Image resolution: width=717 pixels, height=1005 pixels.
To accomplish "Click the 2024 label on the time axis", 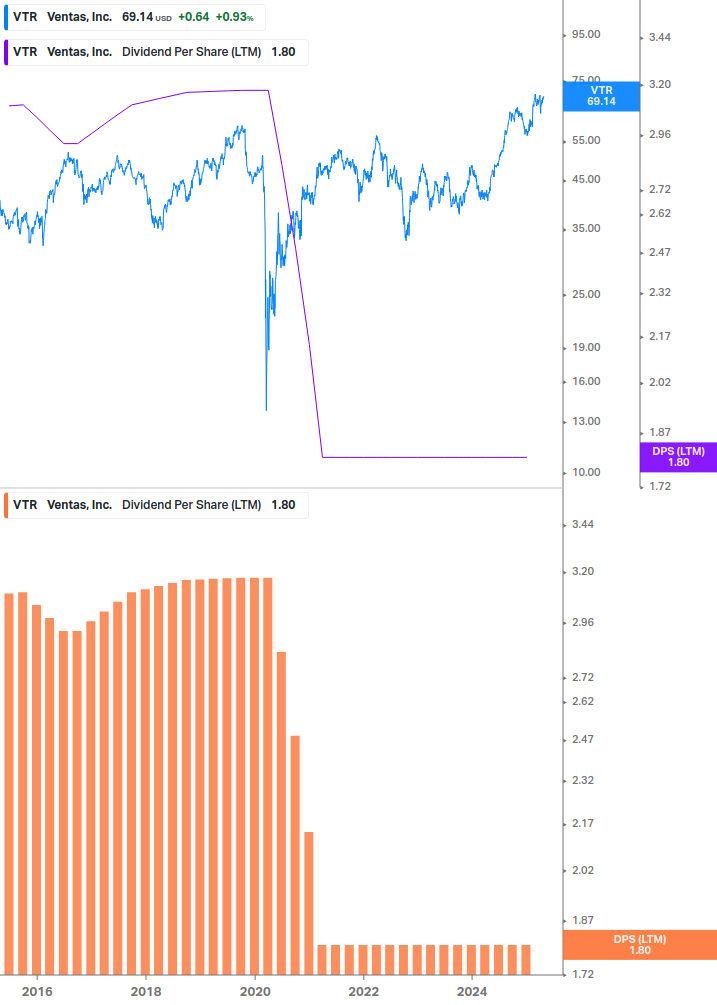I will (472, 992).
